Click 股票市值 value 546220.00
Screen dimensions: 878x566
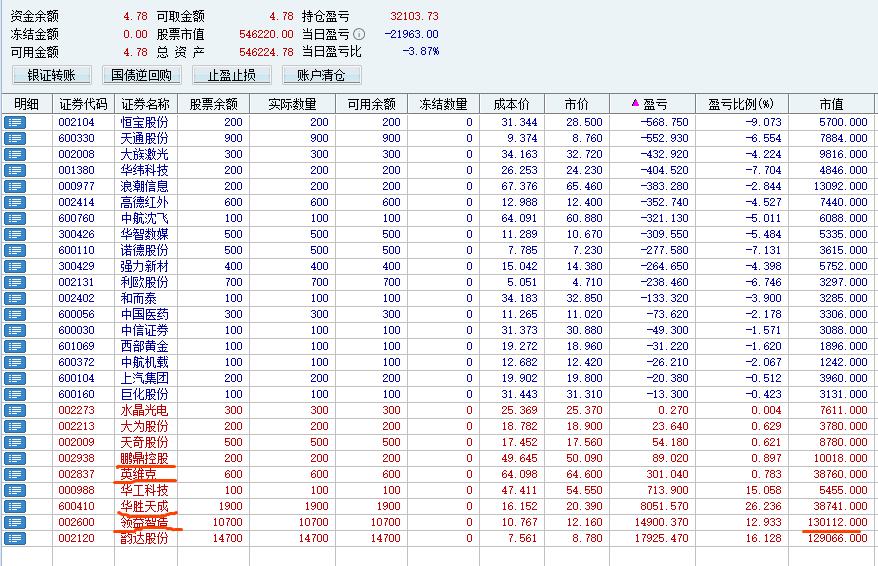click(267, 34)
